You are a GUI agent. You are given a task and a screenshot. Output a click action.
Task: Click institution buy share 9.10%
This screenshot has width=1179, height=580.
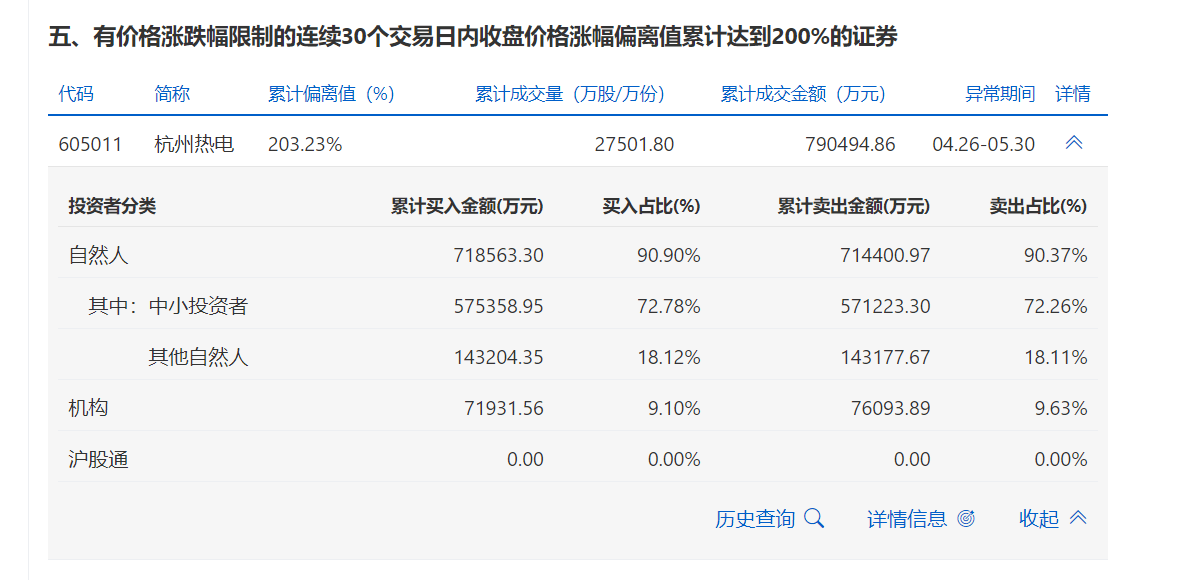[674, 408]
